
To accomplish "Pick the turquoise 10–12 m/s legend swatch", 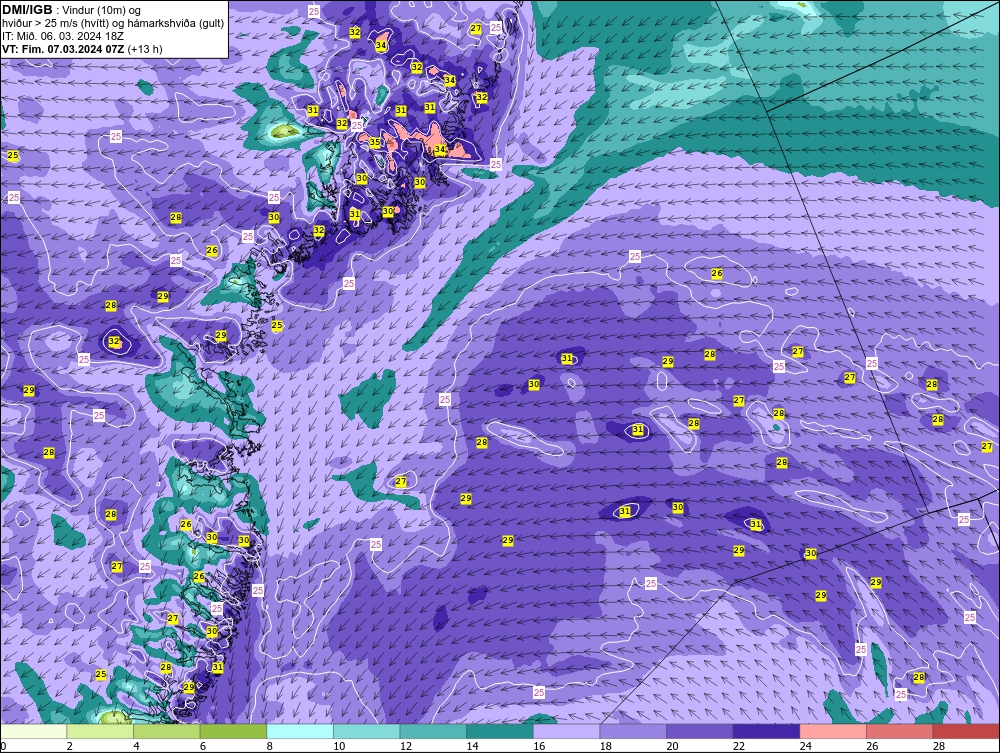I will point(367,731).
